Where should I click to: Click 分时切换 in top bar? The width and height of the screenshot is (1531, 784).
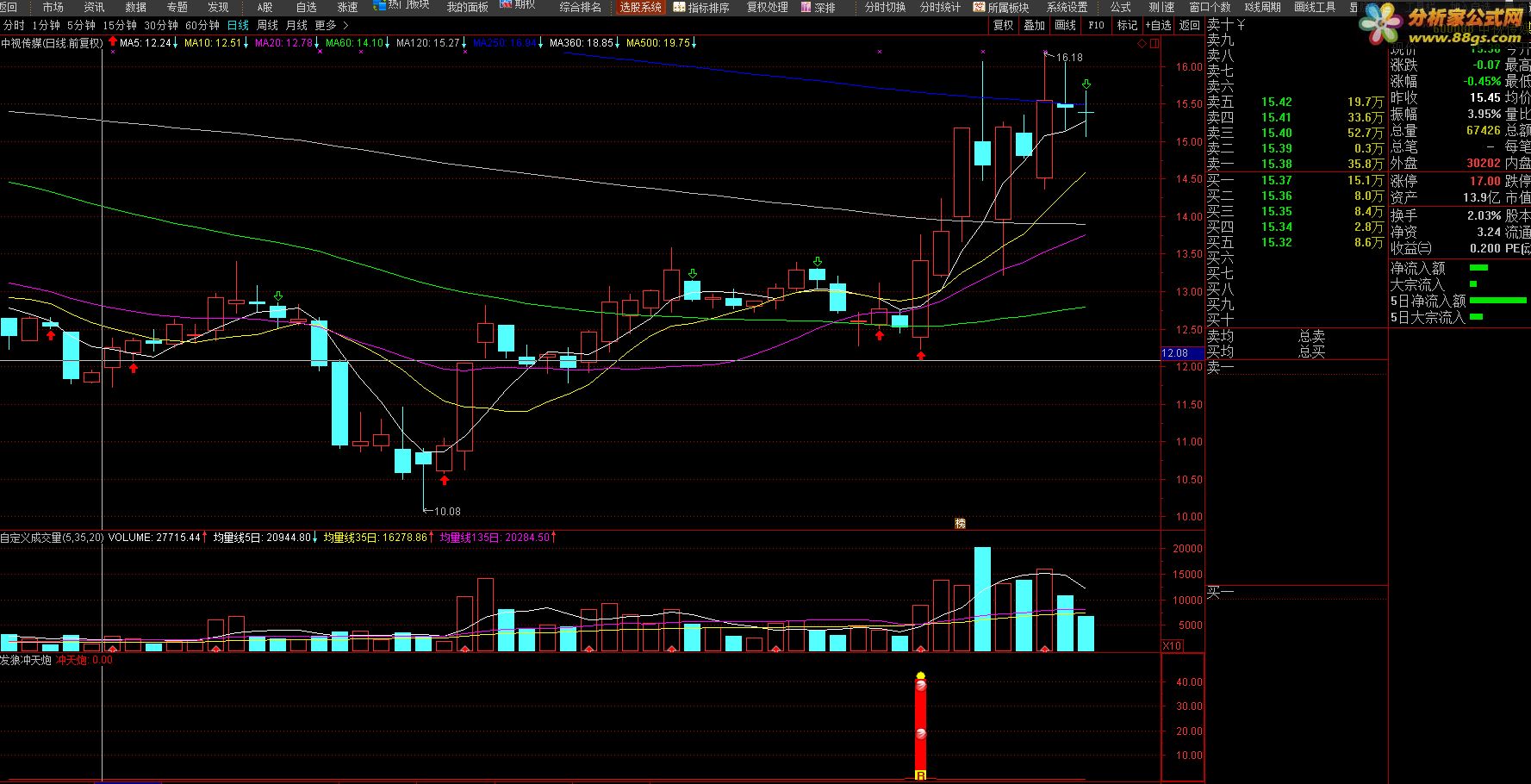pyautogui.click(x=885, y=7)
